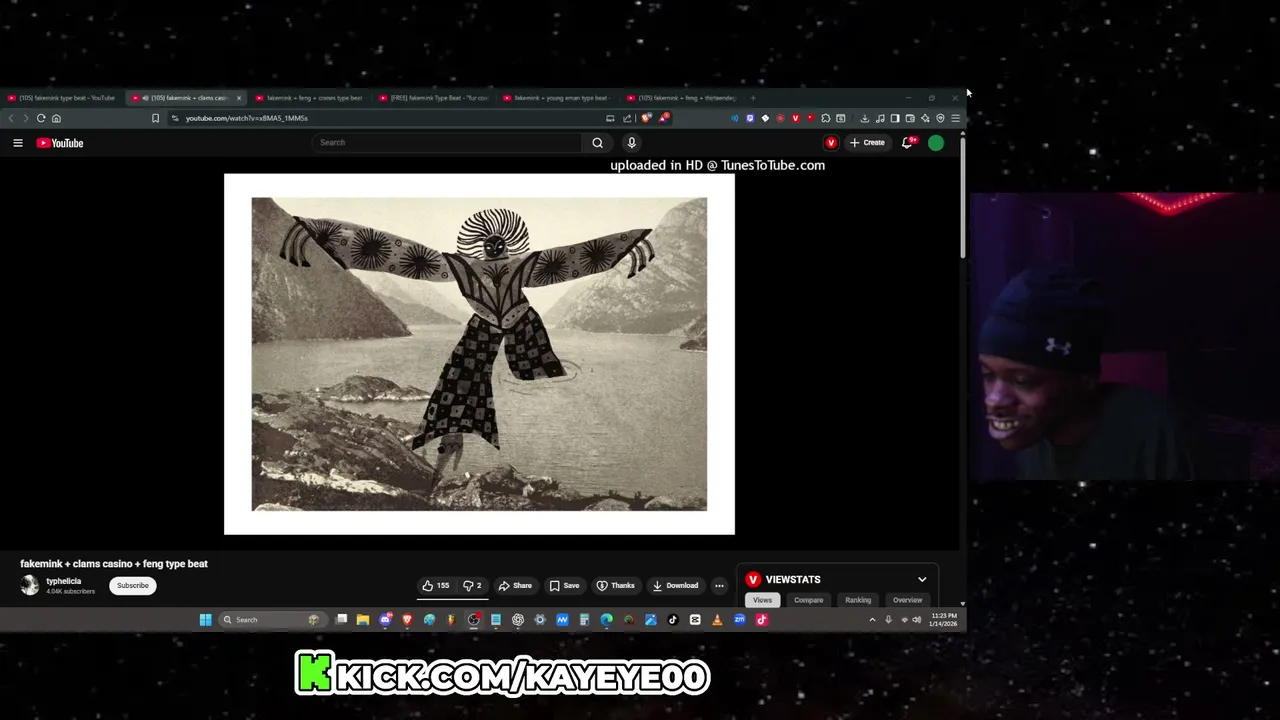Open the green account avatar menu
The height and width of the screenshot is (720, 1280).
(x=936, y=143)
